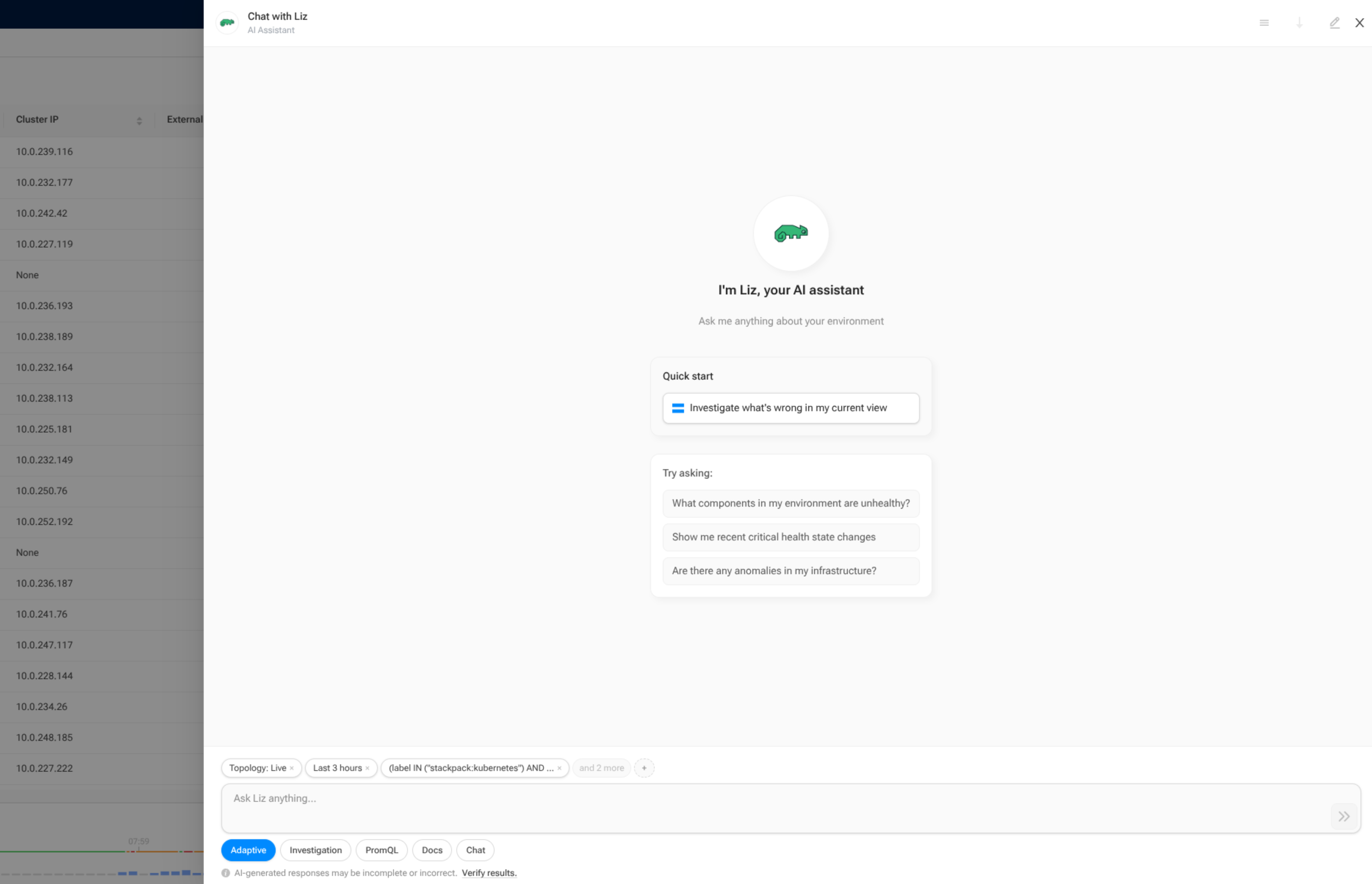The height and width of the screenshot is (884, 1372).
Task: Ask which components are unhealthy
Action: click(790, 503)
